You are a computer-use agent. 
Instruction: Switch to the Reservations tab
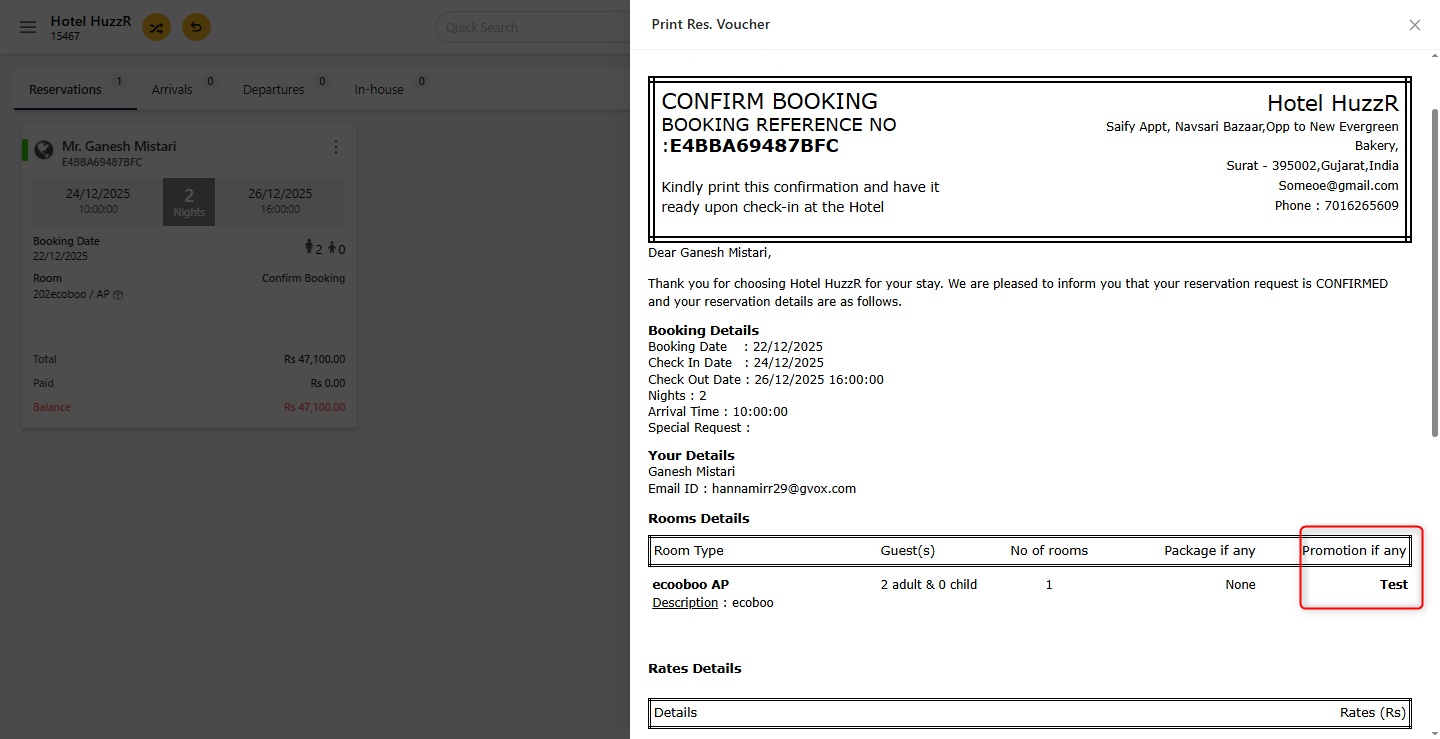coord(75,89)
